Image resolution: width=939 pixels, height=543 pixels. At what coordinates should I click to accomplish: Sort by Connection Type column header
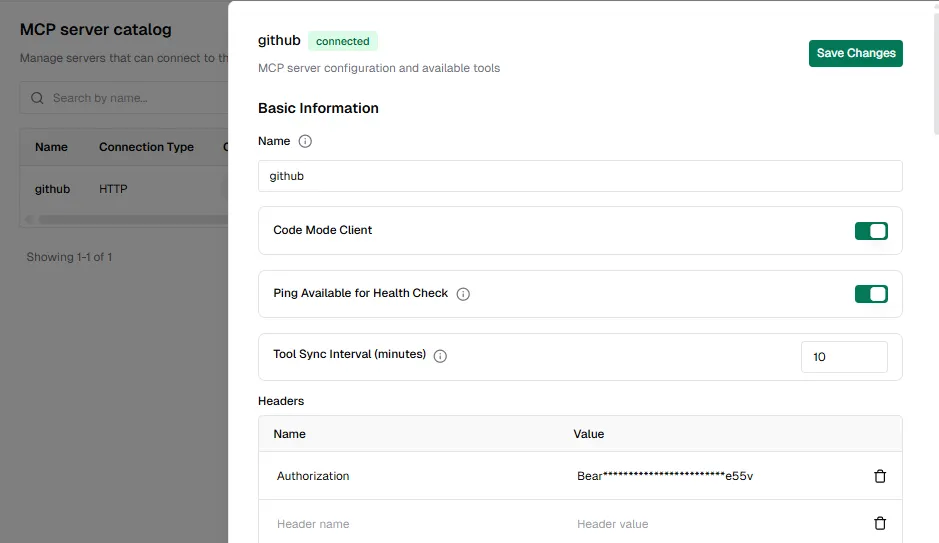146,147
